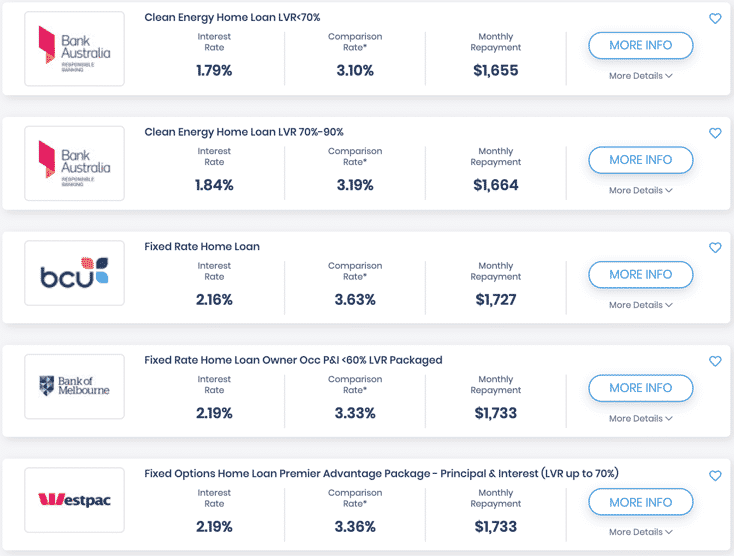Save bcu Fixed Rate loan with heart
The width and height of the screenshot is (734, 556).
pyautogui.click(x=715, y=248)
